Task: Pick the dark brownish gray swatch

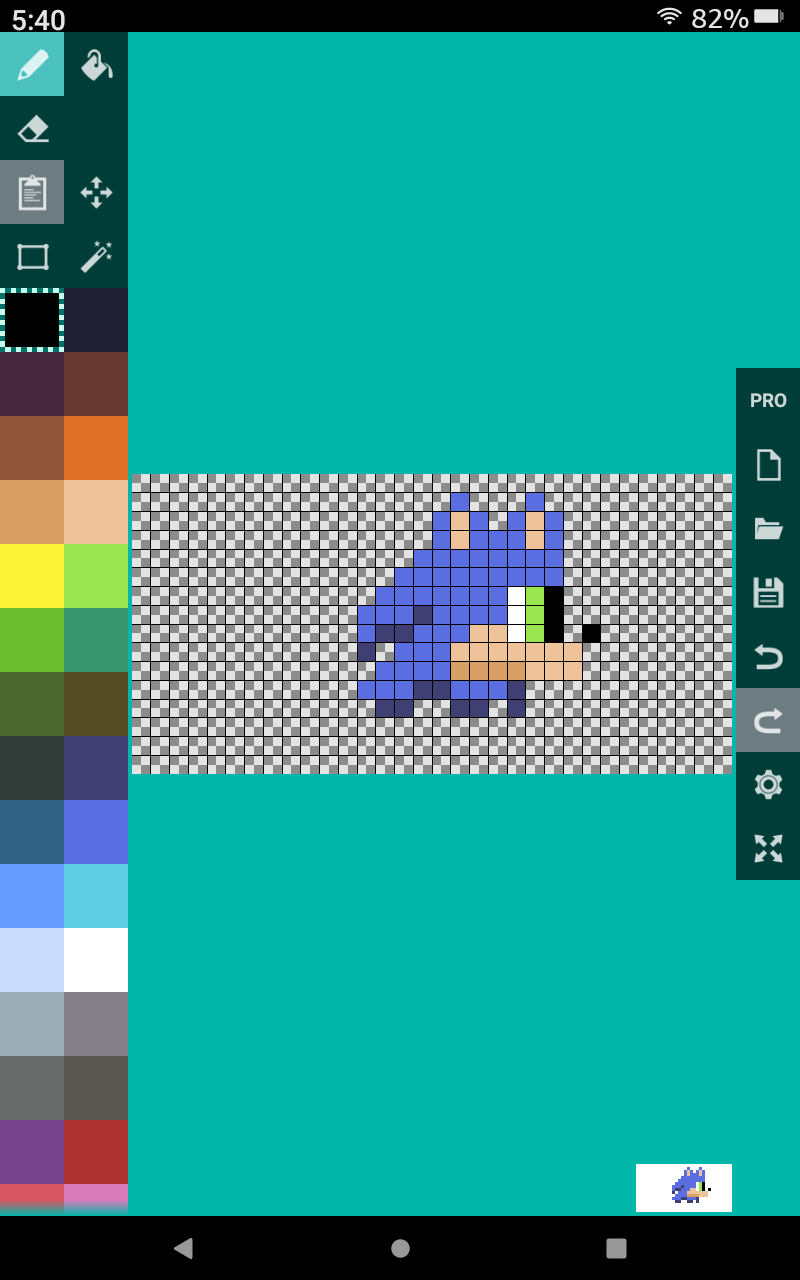Action: 96,1088
